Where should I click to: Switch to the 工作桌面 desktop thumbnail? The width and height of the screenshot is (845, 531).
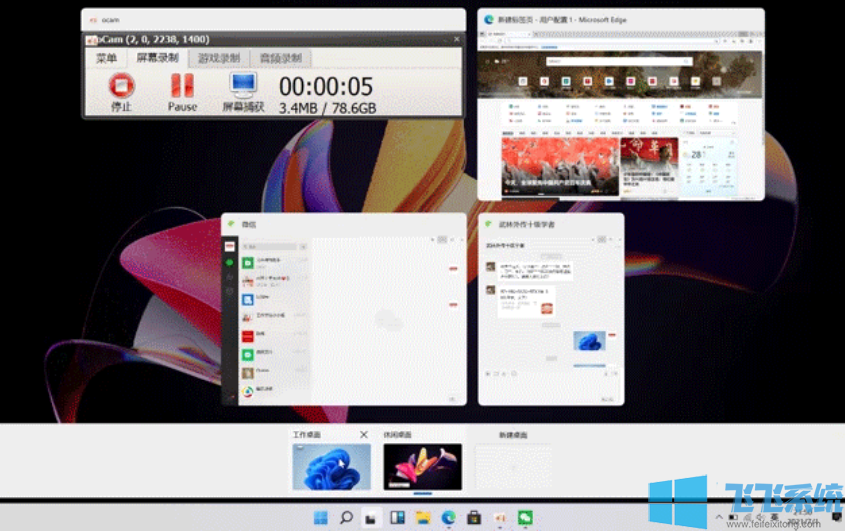click(x=331, y=467)
